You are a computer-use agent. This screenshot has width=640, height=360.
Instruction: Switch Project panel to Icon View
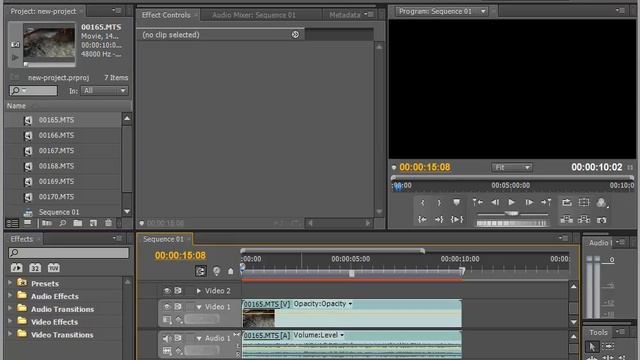click(28, 223)
